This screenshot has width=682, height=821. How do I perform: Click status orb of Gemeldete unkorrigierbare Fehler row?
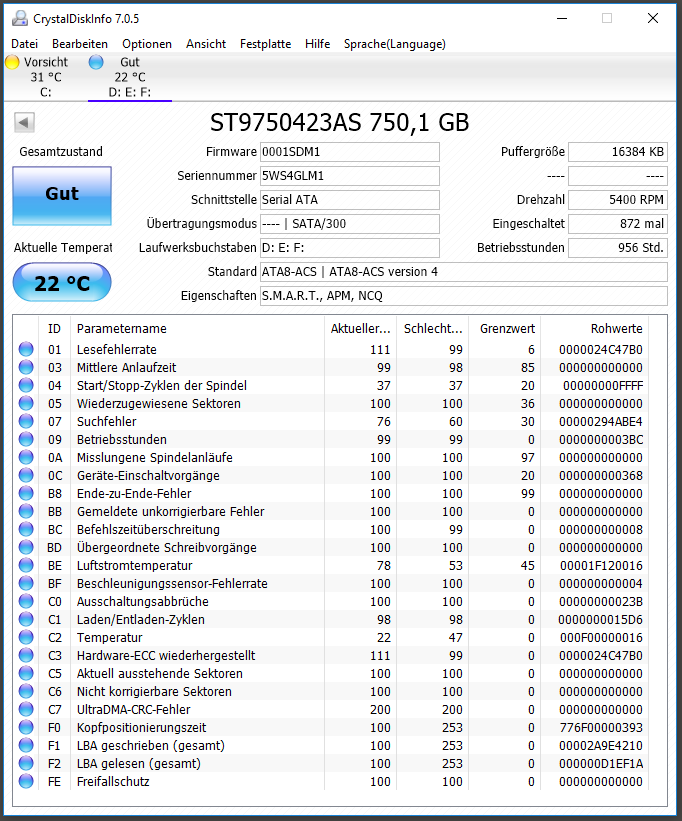26,511
